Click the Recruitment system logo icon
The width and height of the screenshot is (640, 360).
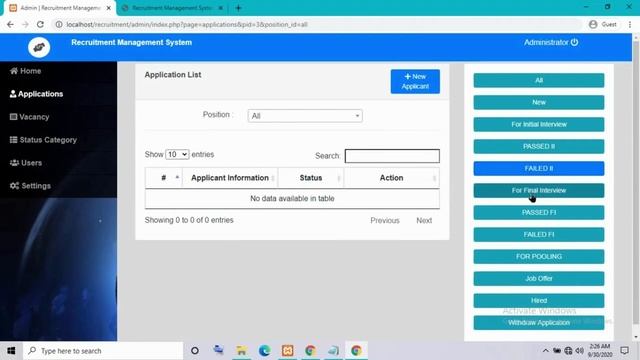pyautogui.click(x=39, y=47)
